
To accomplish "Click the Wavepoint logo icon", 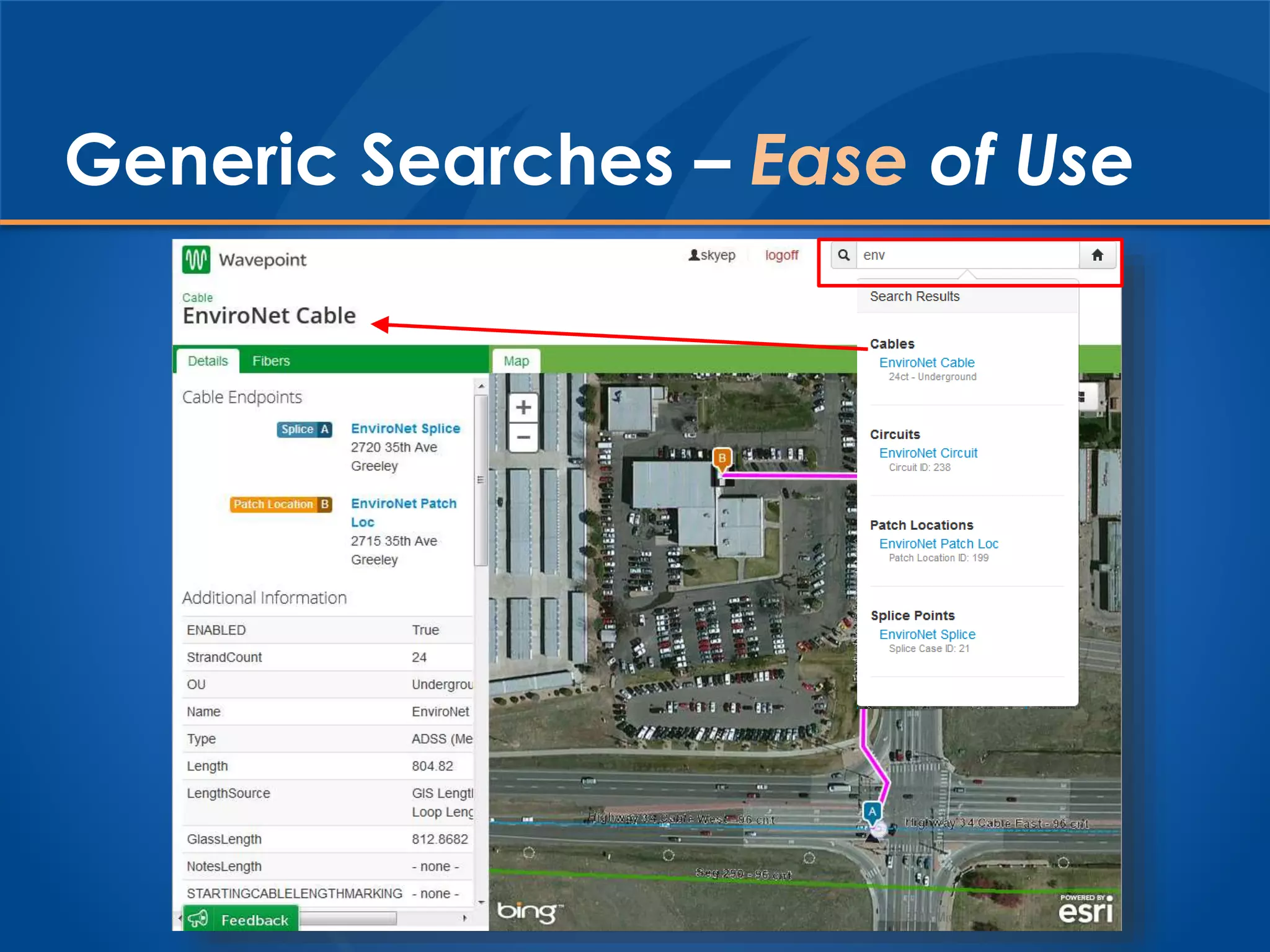I will pos(196,260).
